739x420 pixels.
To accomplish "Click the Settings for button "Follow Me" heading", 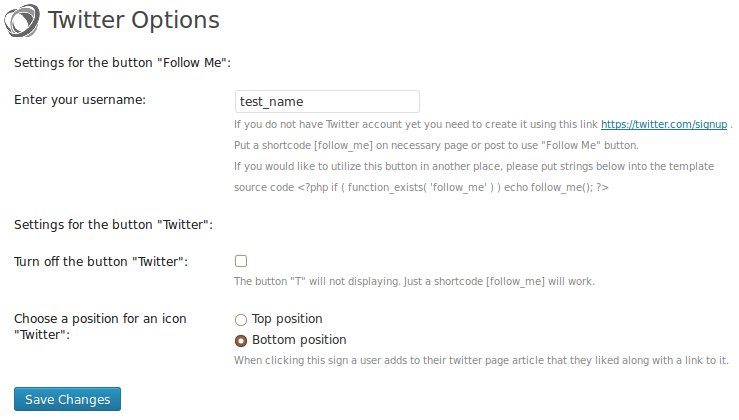I will 123,63.
